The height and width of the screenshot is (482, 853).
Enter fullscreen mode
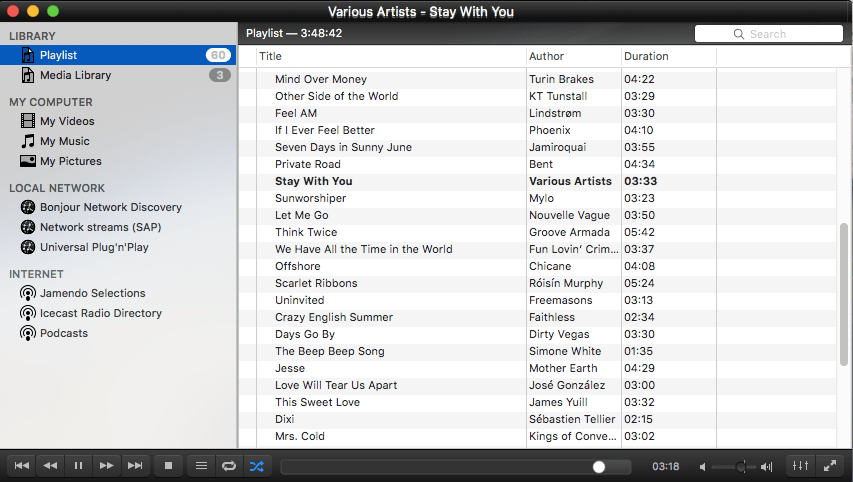[x=830, y=465]
